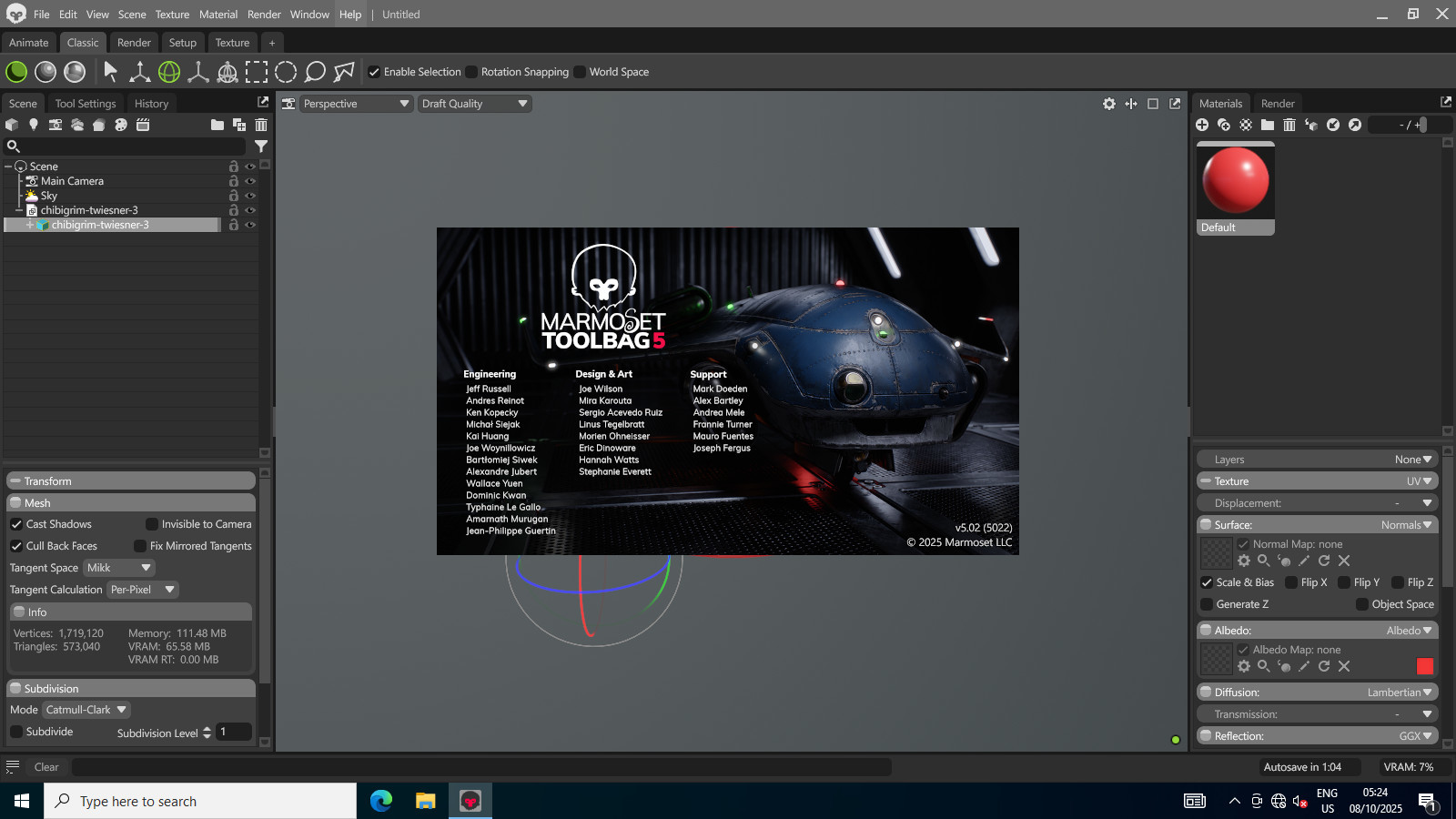Open the Material menu
This screenshot has width=1456, height=819.
click(x=217, y=15)
